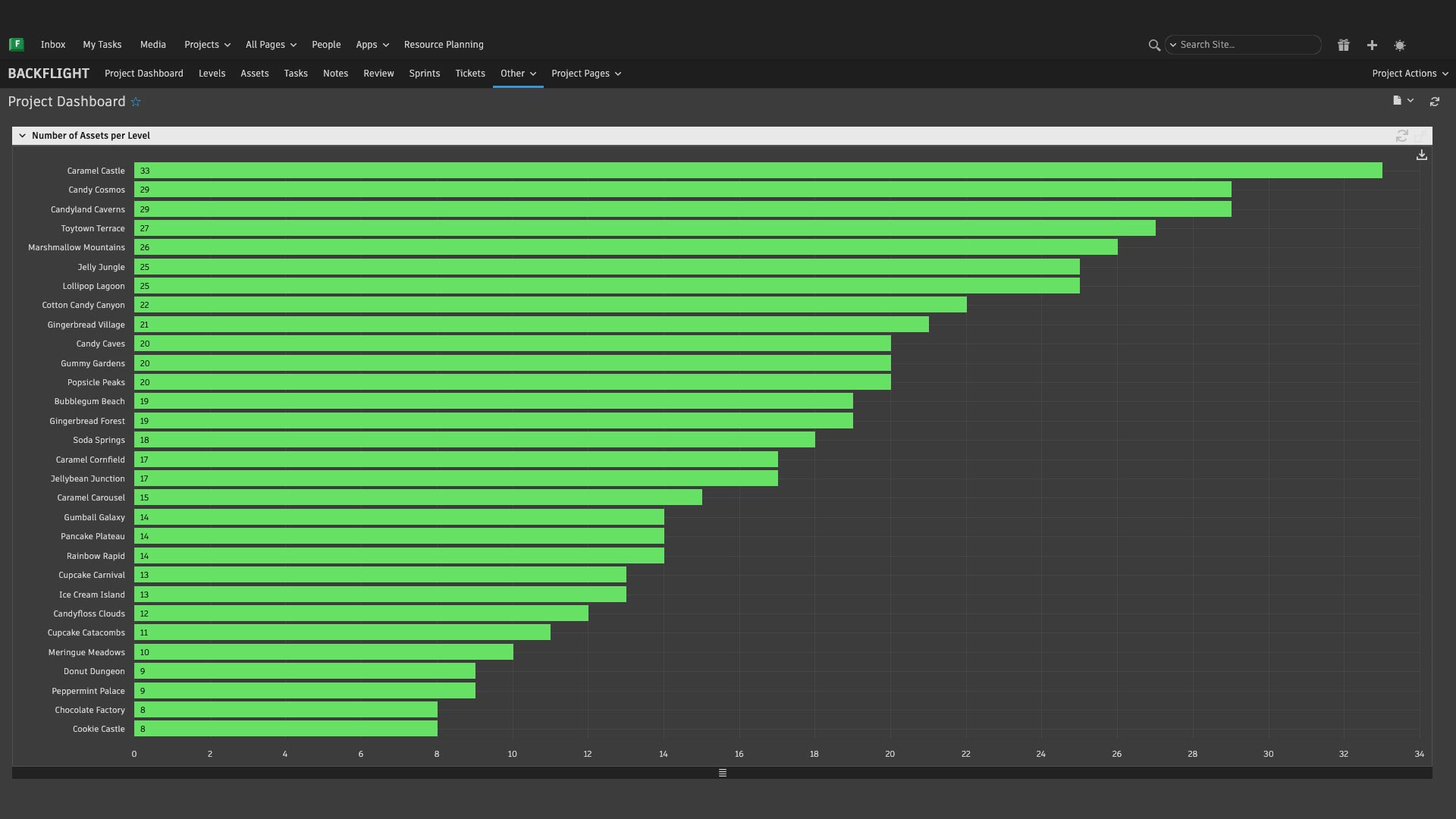Refresh the Number of Assets widget
This screenshot has width=1456, height=819.
tap(1401, 136)
